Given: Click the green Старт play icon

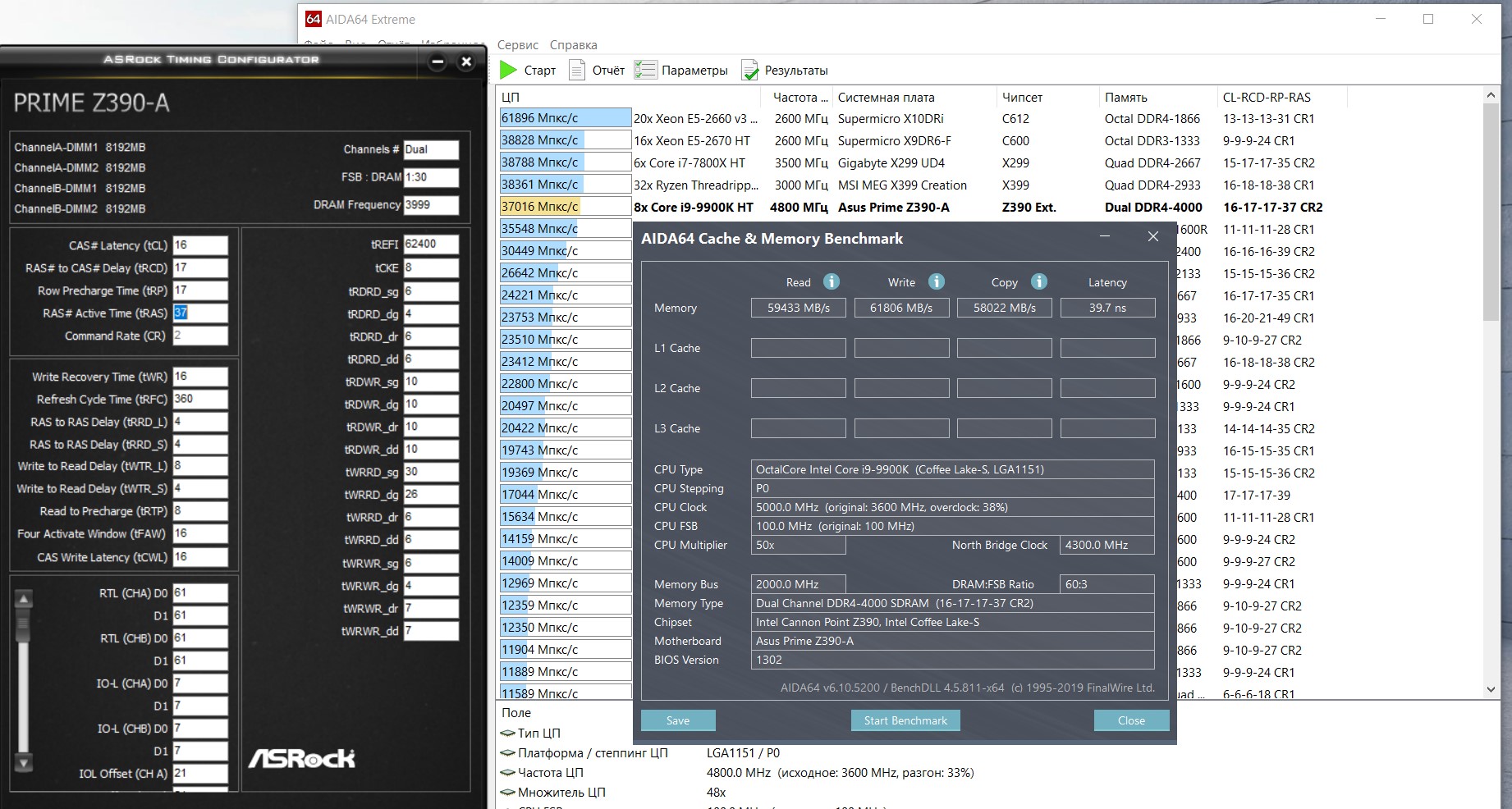Looking at the screenshot, I should [509, 71].
